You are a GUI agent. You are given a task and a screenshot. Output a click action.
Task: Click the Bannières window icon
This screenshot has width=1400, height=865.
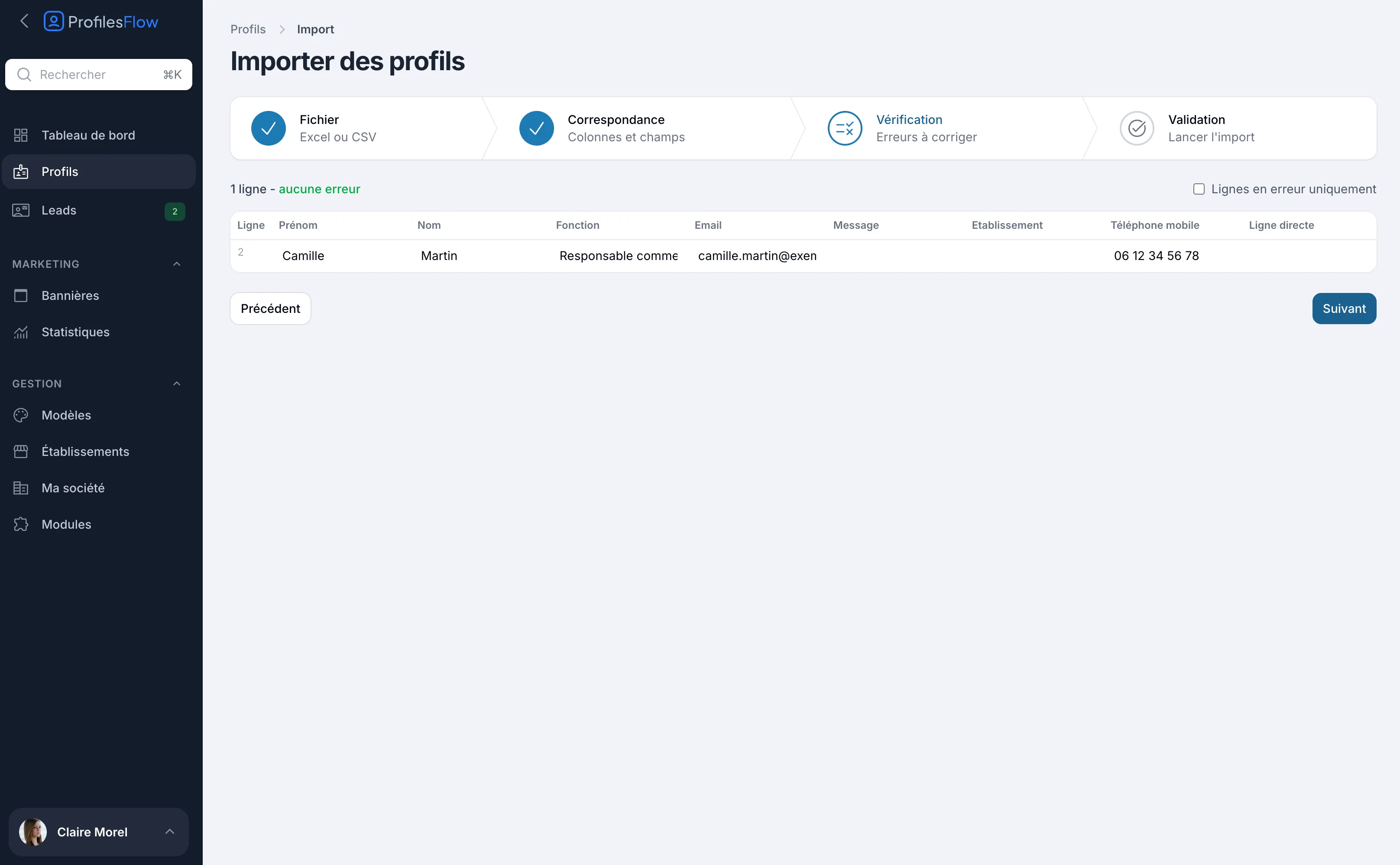click(21, 296)
